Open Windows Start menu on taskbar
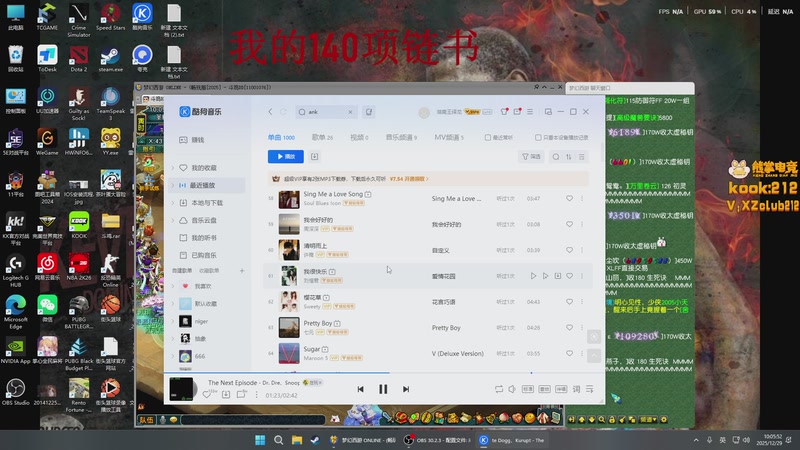Viewport: 800px width, 450px height. (260, 440)
